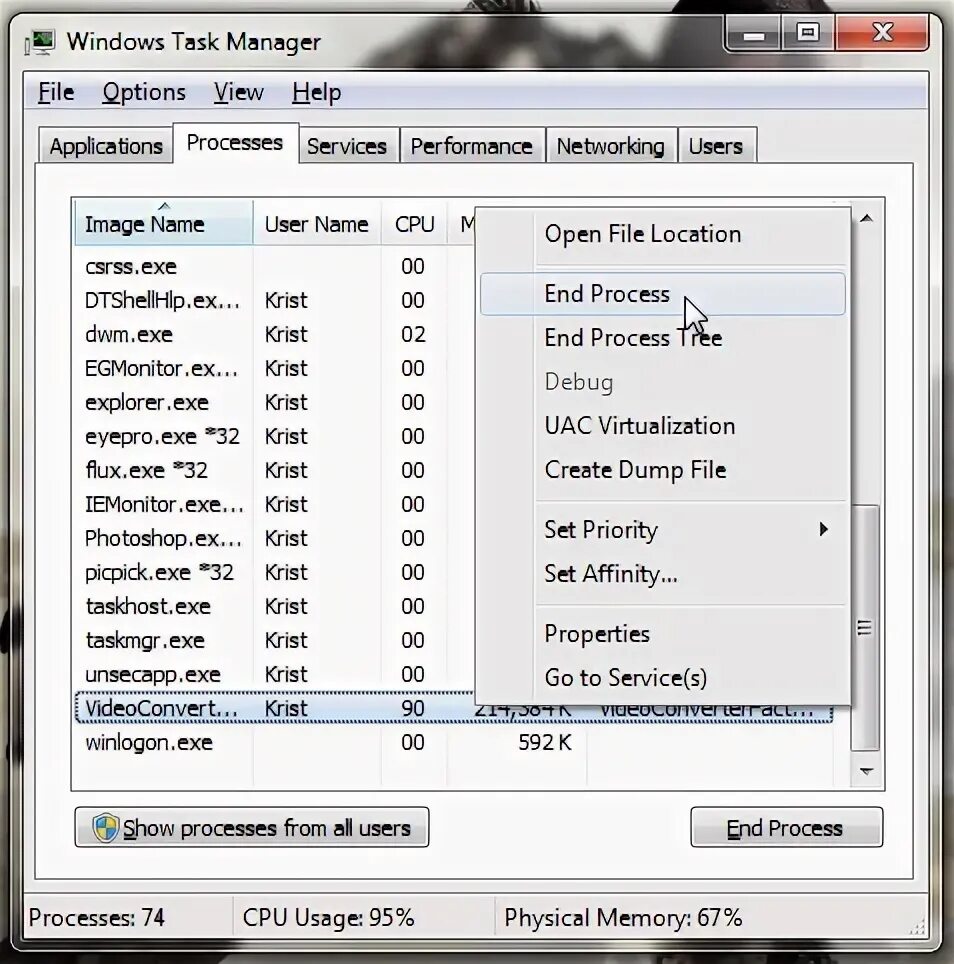954x964 pixels.
Task: Switch to the Services tab
Action: pyautogui.click(x=347, y=146)
